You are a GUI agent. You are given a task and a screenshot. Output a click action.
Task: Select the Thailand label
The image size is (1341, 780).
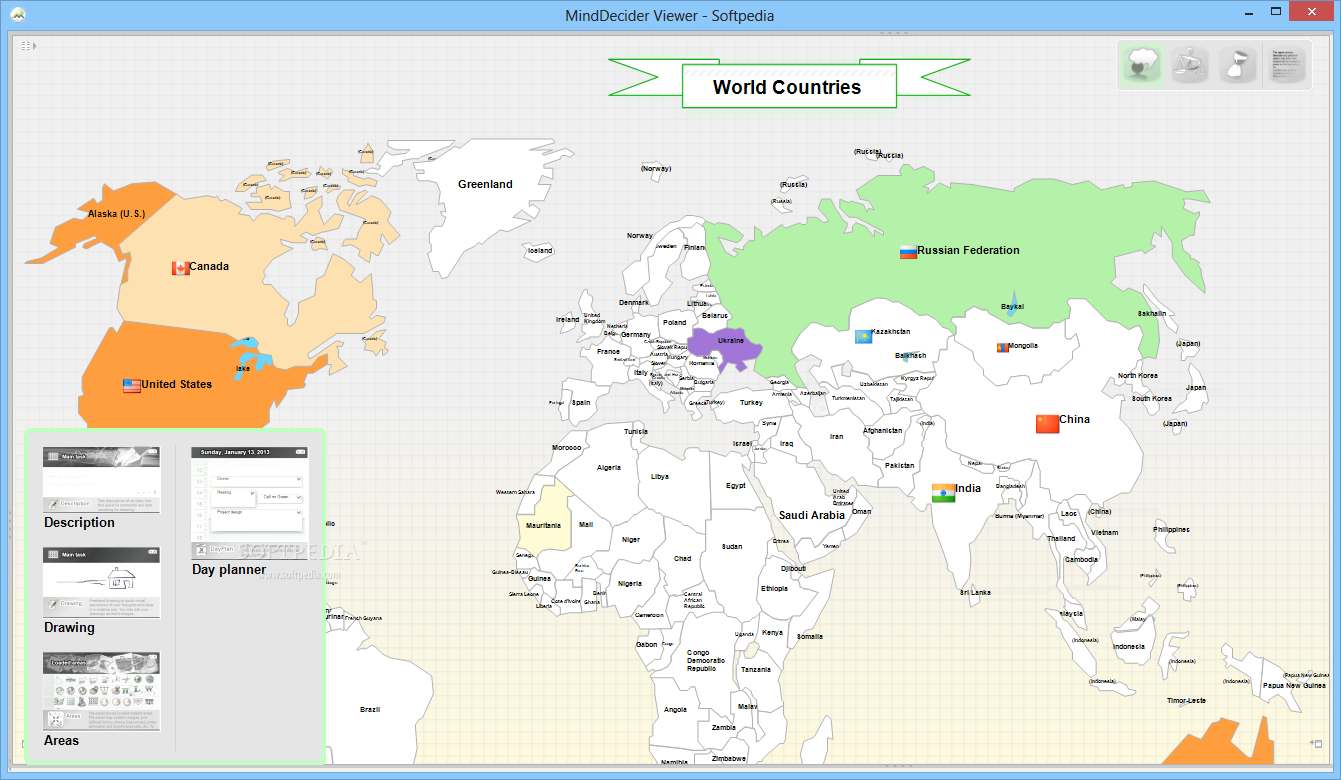pyautogui.click(x=1061, y=538)
